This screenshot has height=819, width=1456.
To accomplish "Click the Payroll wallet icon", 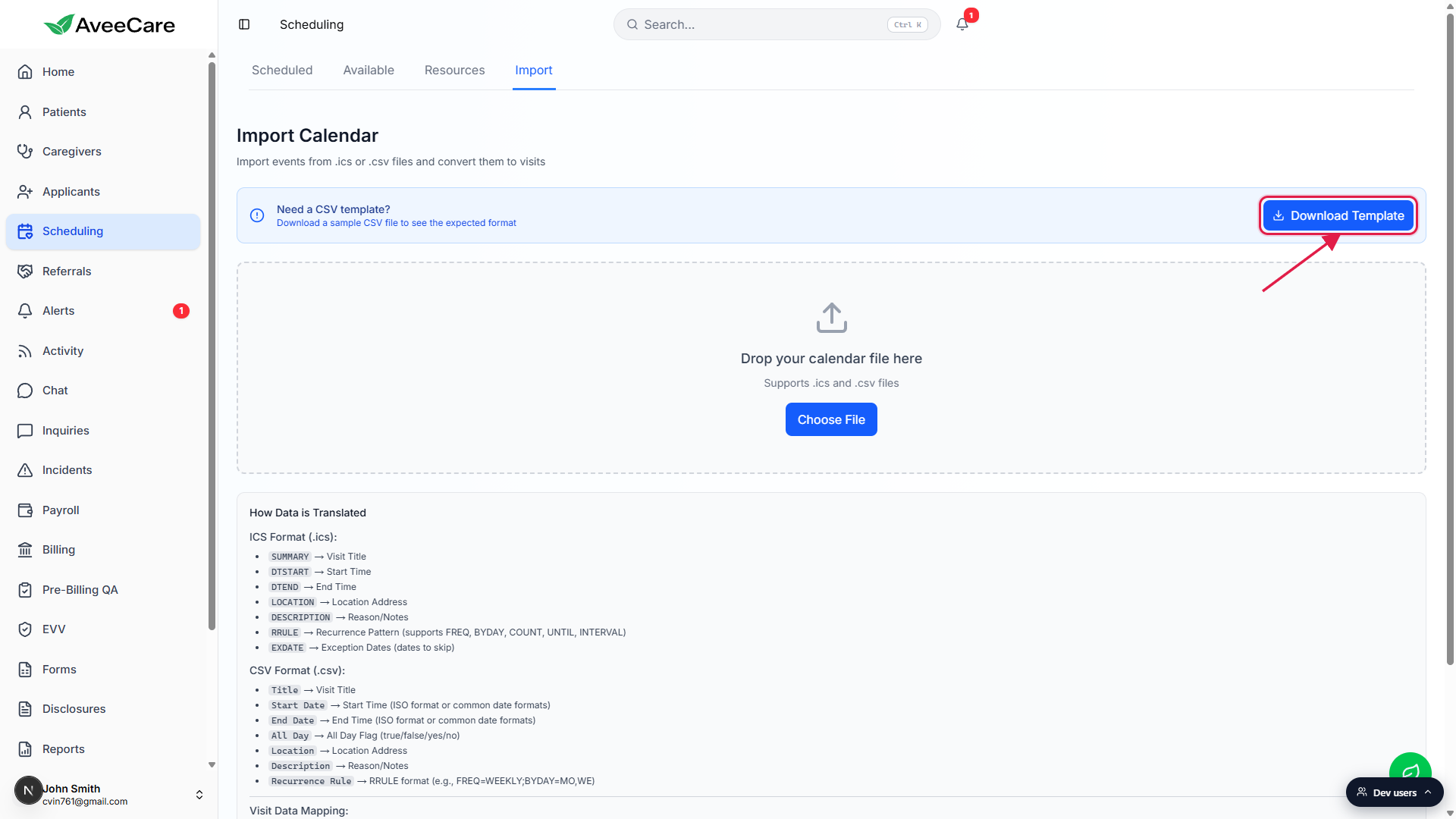I will tap(25, 510).
